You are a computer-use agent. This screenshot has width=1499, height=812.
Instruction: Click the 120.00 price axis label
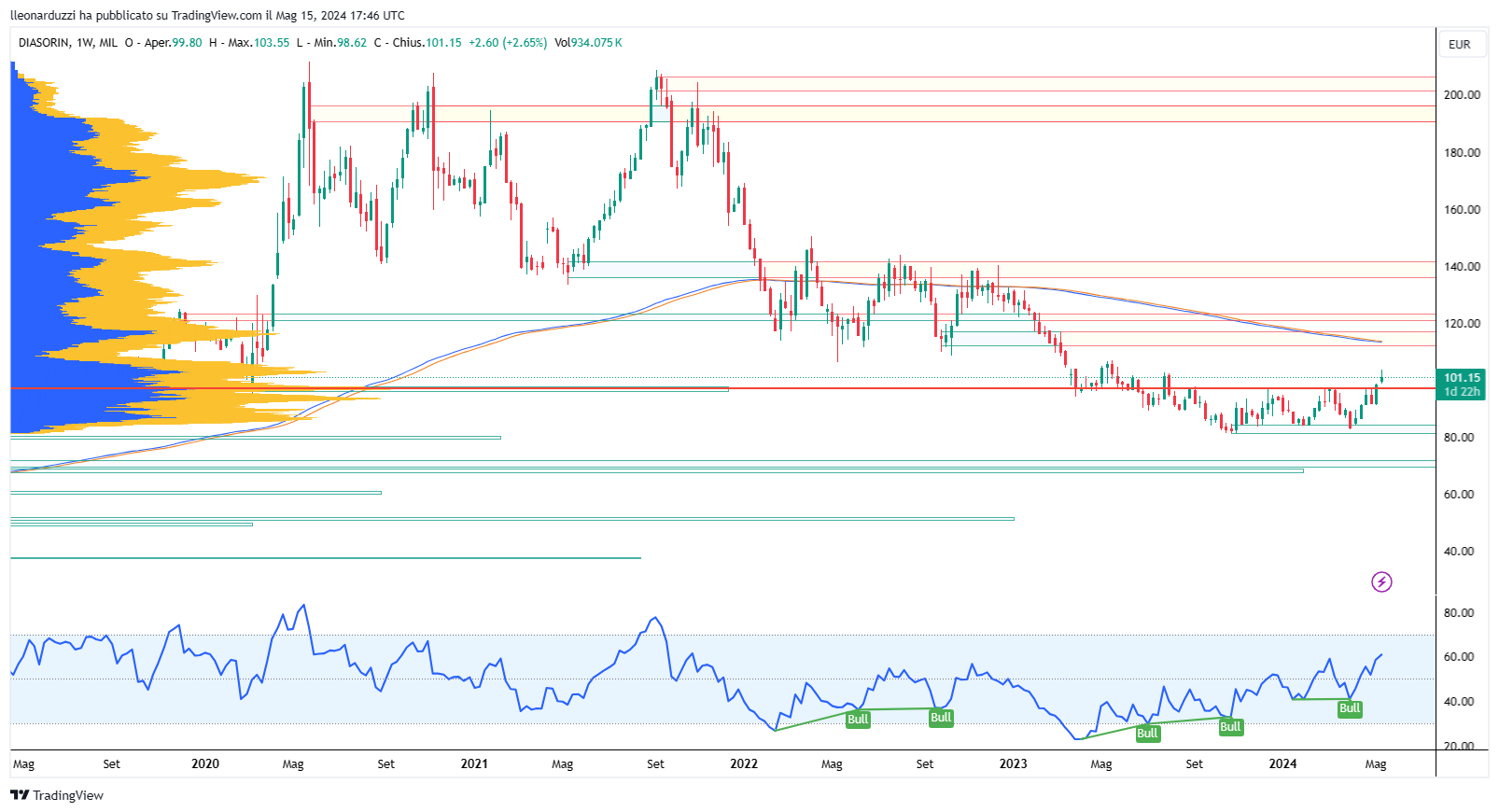coord(1462,323)
